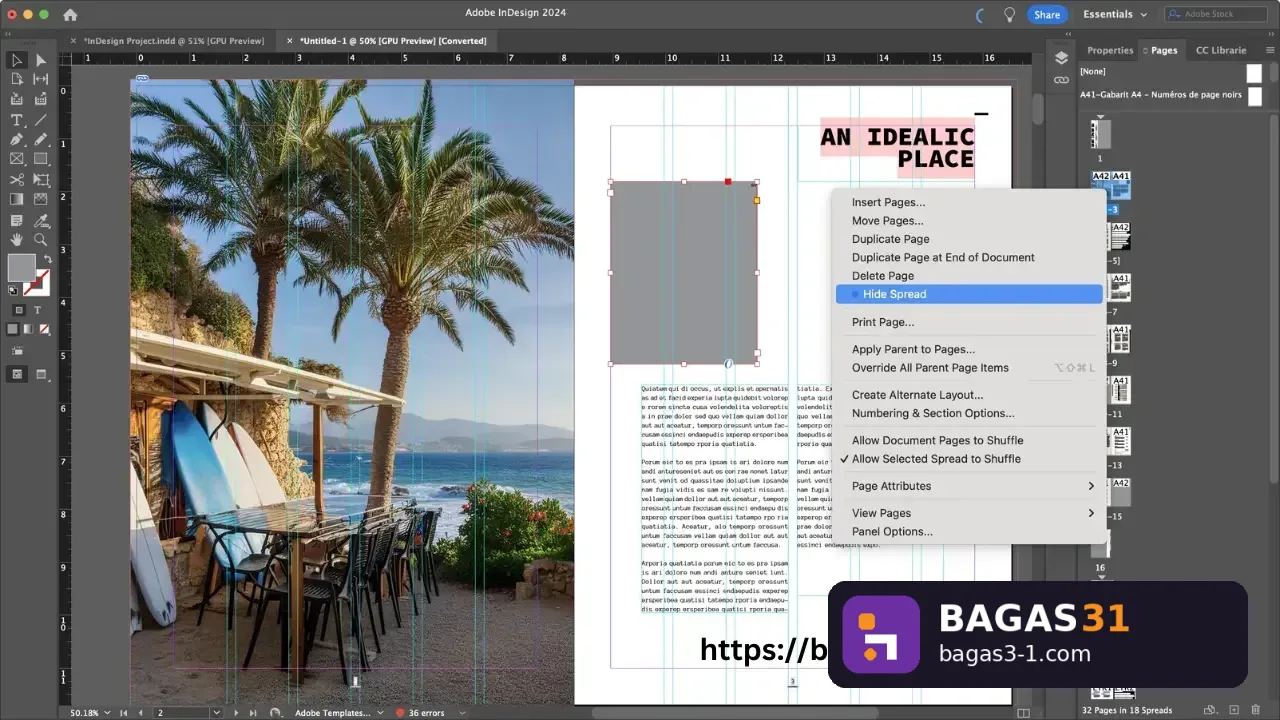Viewport: 1280px width, 720px height.
Task: Select the Selection tool arrow
Action: point(17,60)
